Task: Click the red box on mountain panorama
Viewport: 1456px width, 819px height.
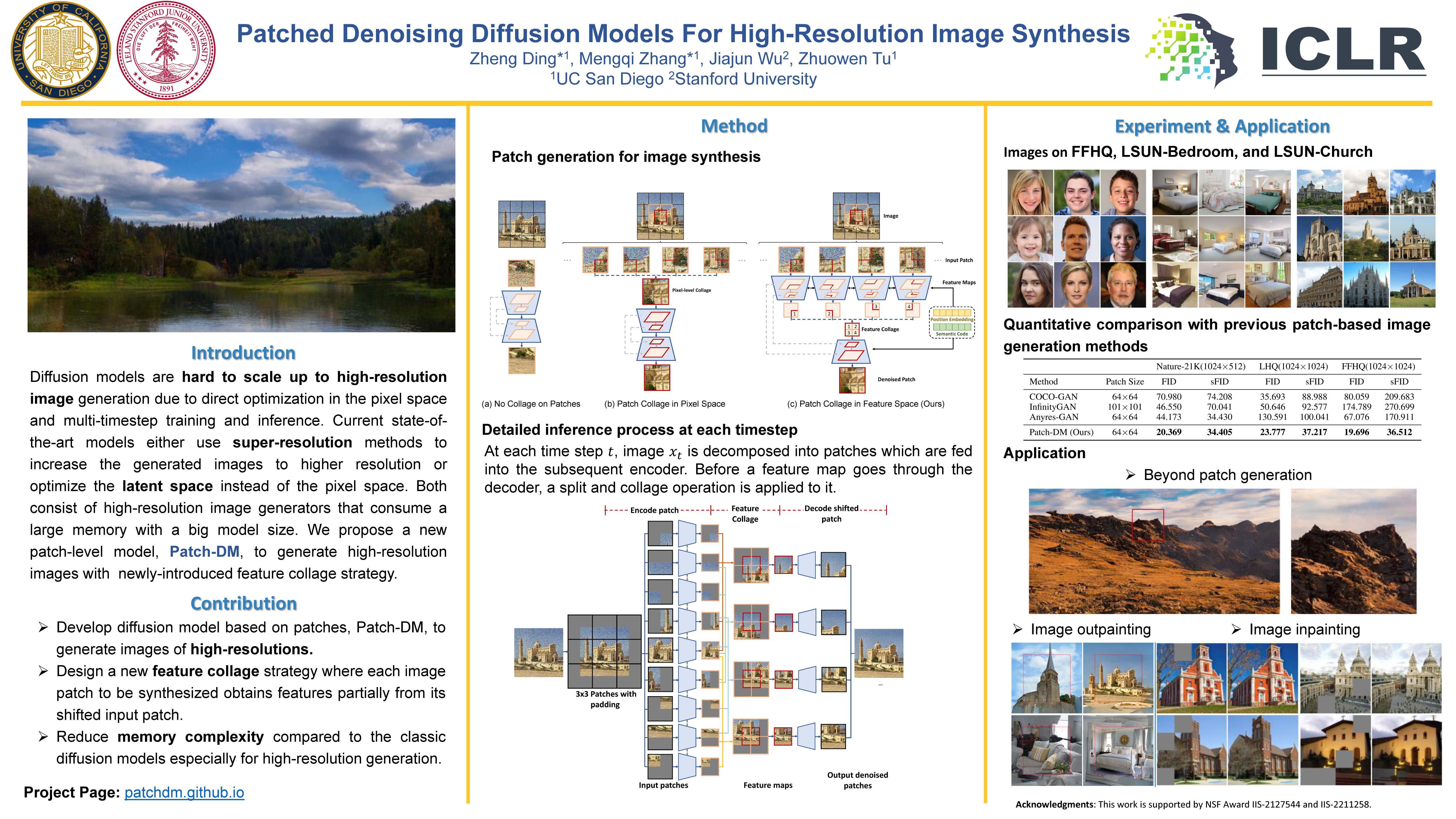Action: [1147, 526]
